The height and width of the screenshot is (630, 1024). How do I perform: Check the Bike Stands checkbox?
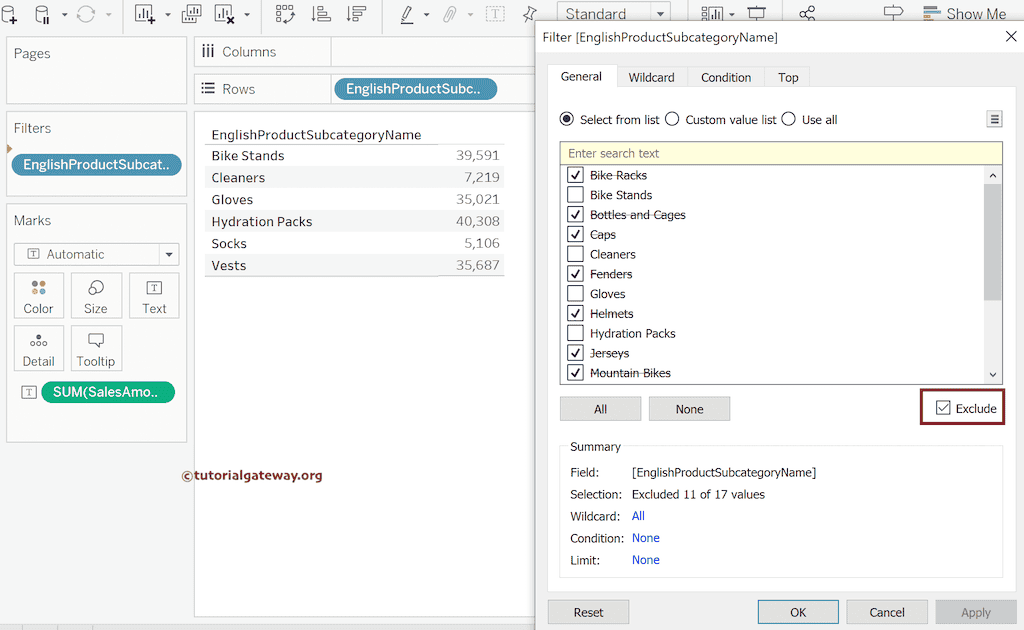(x=575, y=195)
